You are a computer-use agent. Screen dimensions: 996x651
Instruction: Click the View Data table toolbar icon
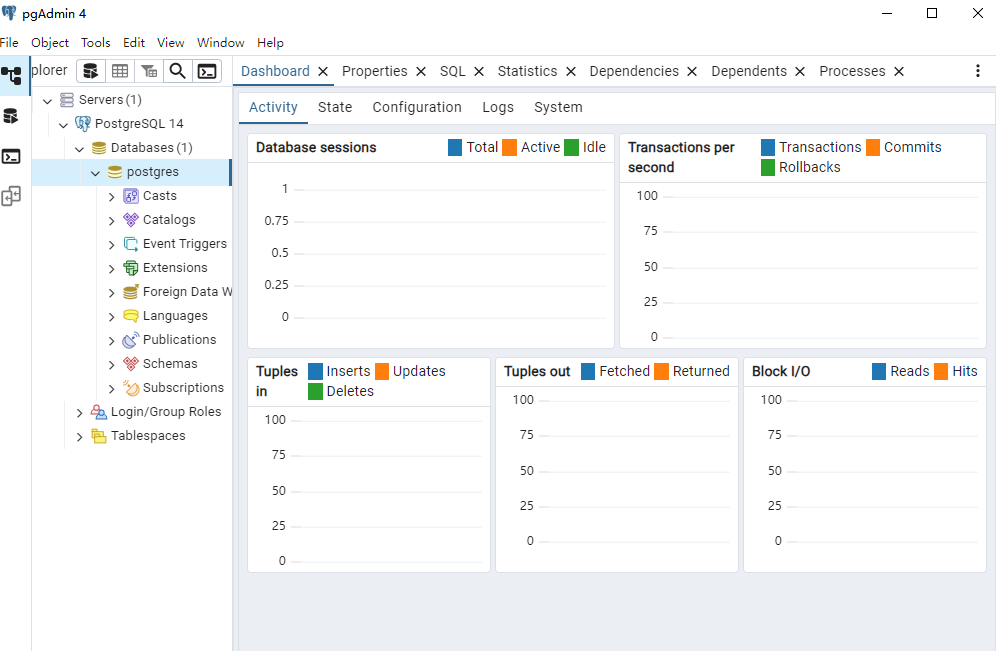point(120,71)
